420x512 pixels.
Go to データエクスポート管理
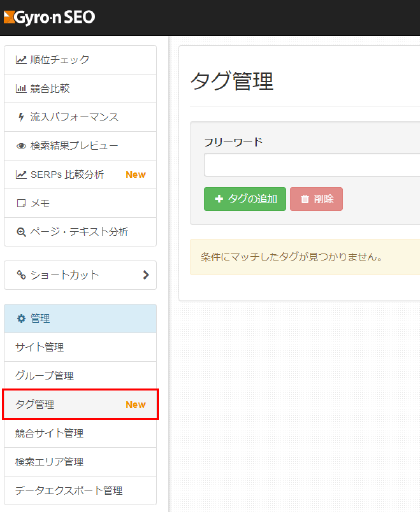[80, 490]
